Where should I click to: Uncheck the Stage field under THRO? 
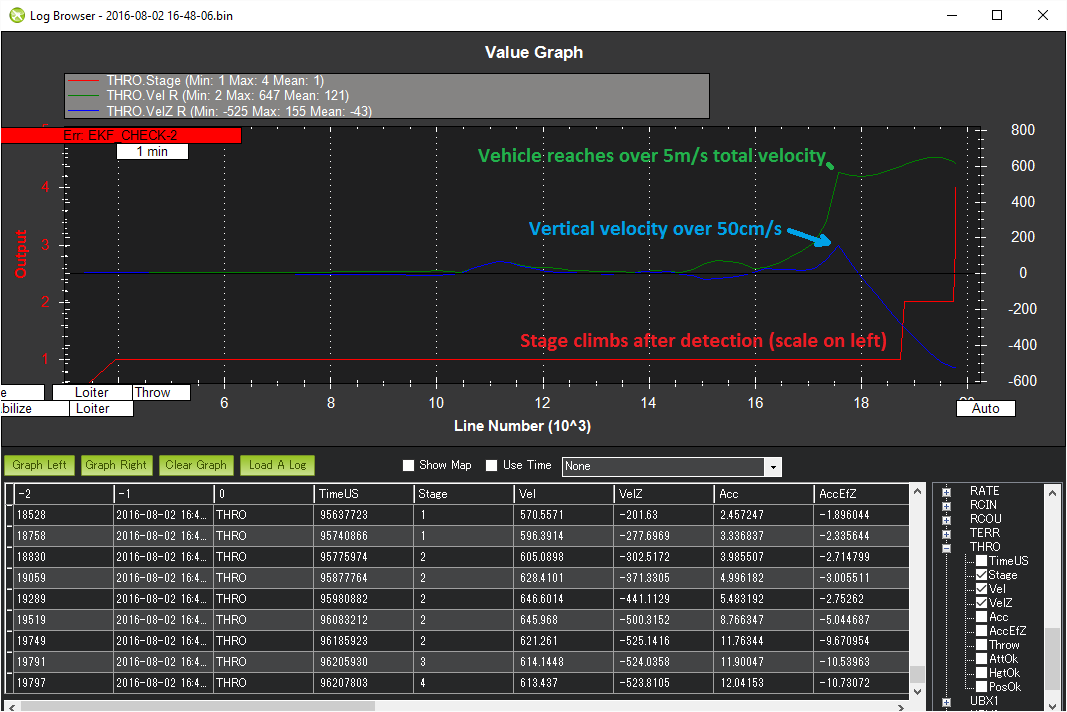(981, 575)
